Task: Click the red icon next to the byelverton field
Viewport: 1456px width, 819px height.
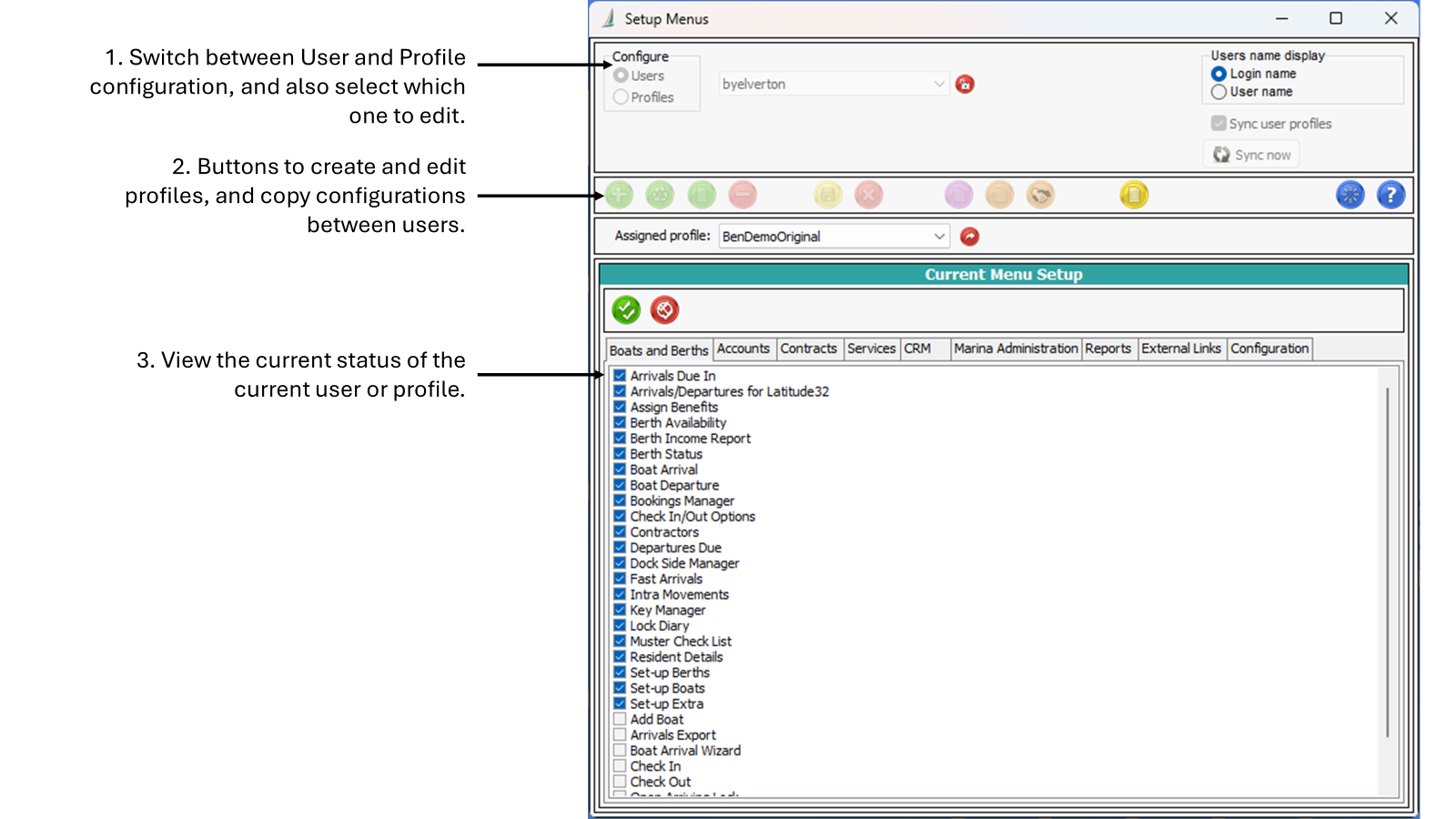Action: 965,85
